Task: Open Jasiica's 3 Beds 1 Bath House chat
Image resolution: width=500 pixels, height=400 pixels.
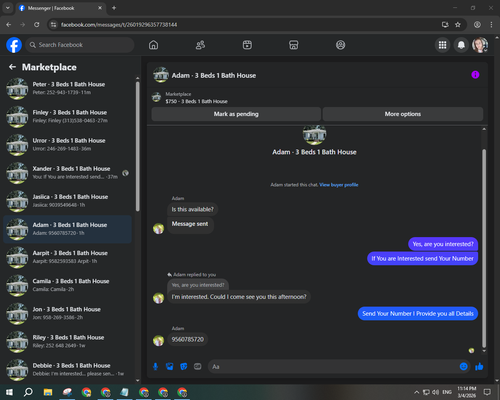Action: point(68,201)
